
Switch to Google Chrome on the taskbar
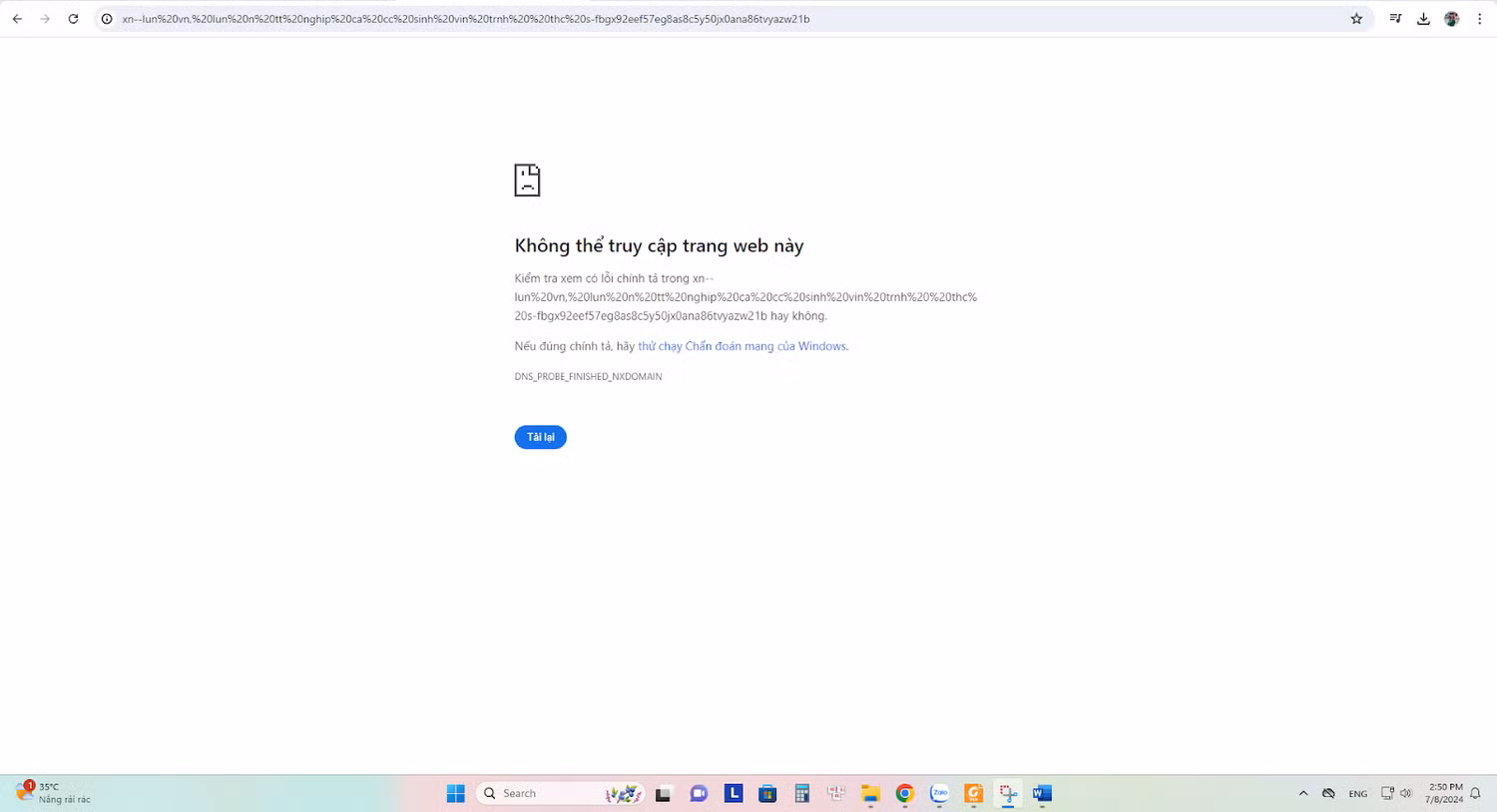905,793
